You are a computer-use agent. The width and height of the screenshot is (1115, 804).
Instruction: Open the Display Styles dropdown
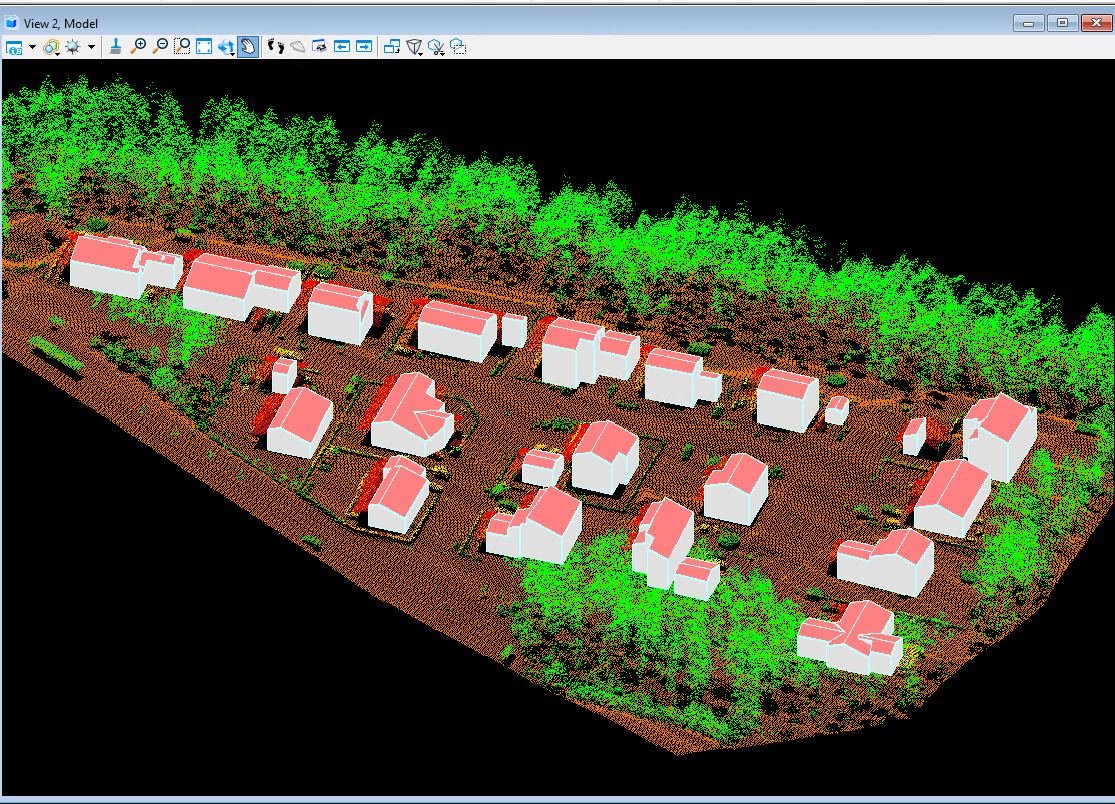point(52,47)
